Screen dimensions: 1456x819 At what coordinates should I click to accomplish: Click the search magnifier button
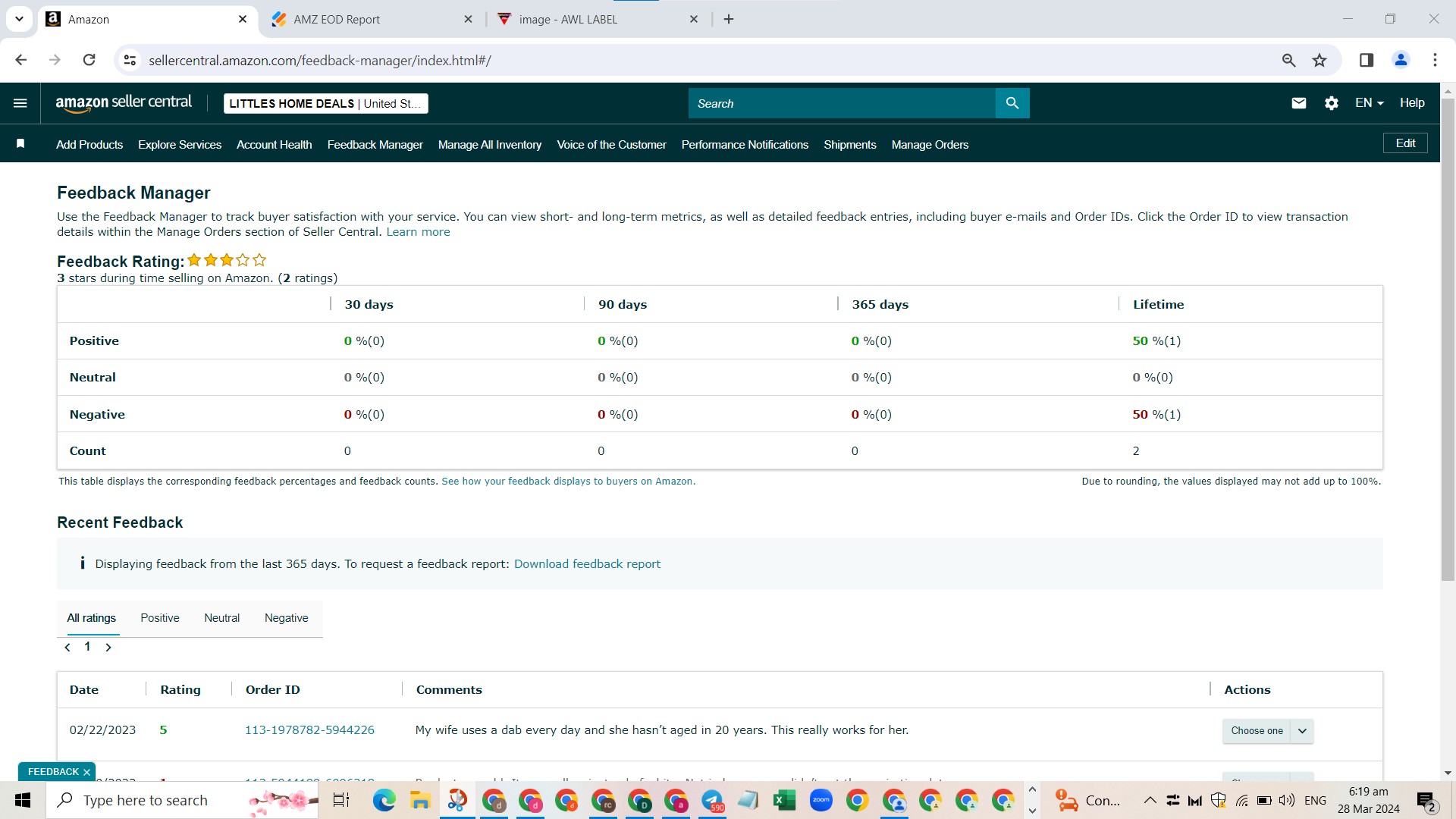[1012, 103]
